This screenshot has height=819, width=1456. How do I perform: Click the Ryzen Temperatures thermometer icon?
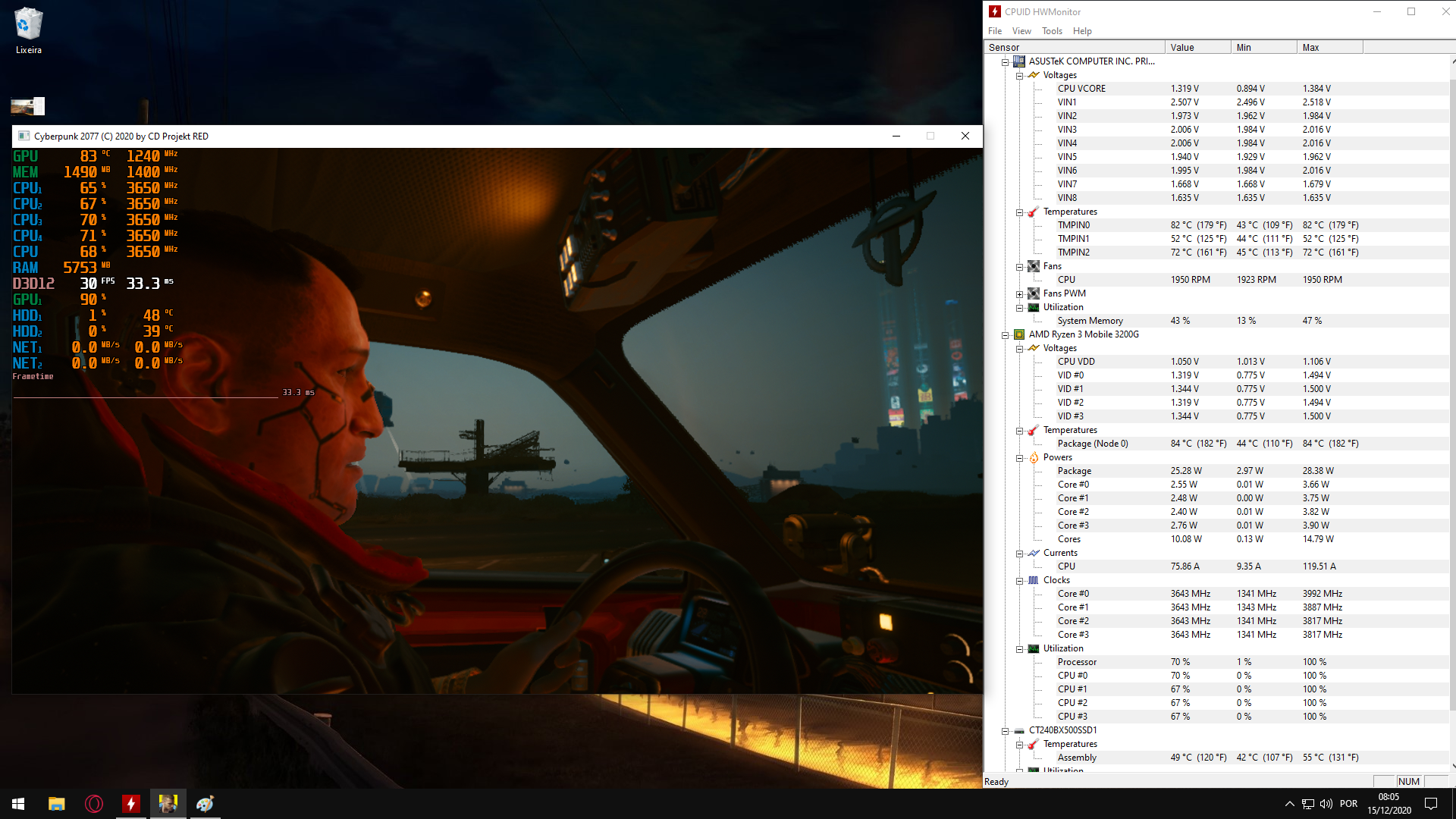pyautogui.click(x=1033, y=430)
